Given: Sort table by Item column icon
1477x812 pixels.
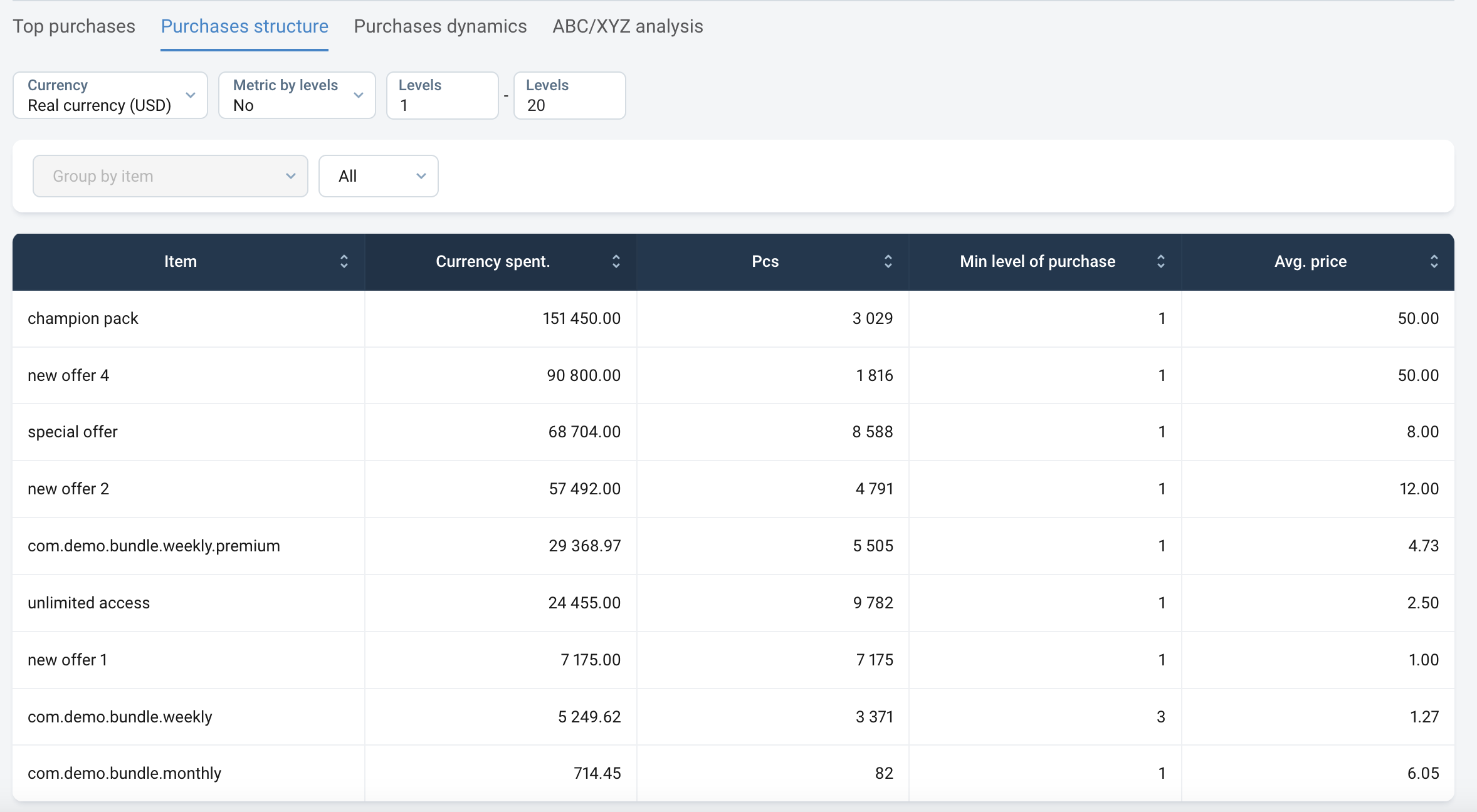Looking at the screenshot, I should click(x=344, y=261).
